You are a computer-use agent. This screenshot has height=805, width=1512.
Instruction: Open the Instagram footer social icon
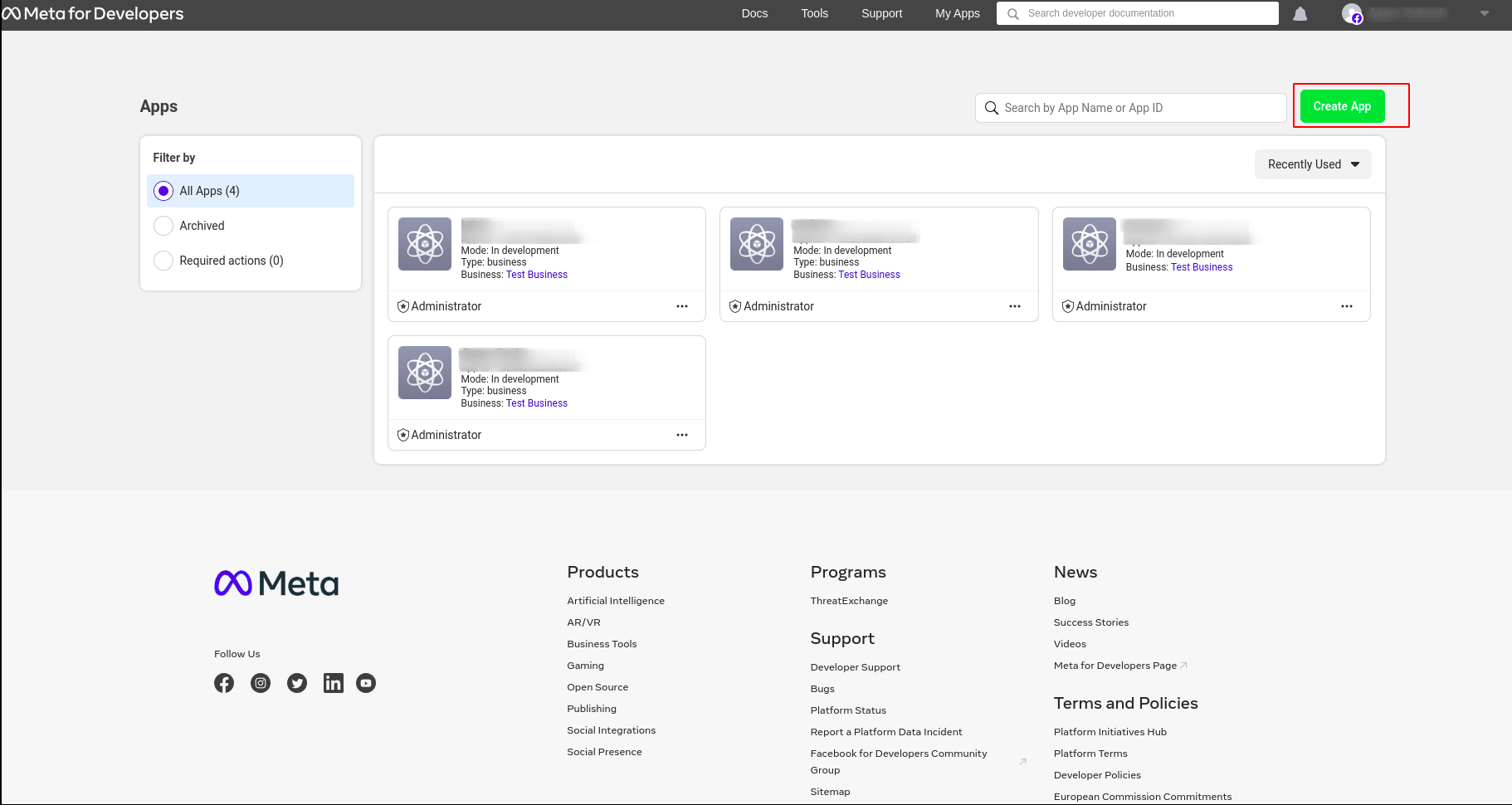(x=261, y=683)
